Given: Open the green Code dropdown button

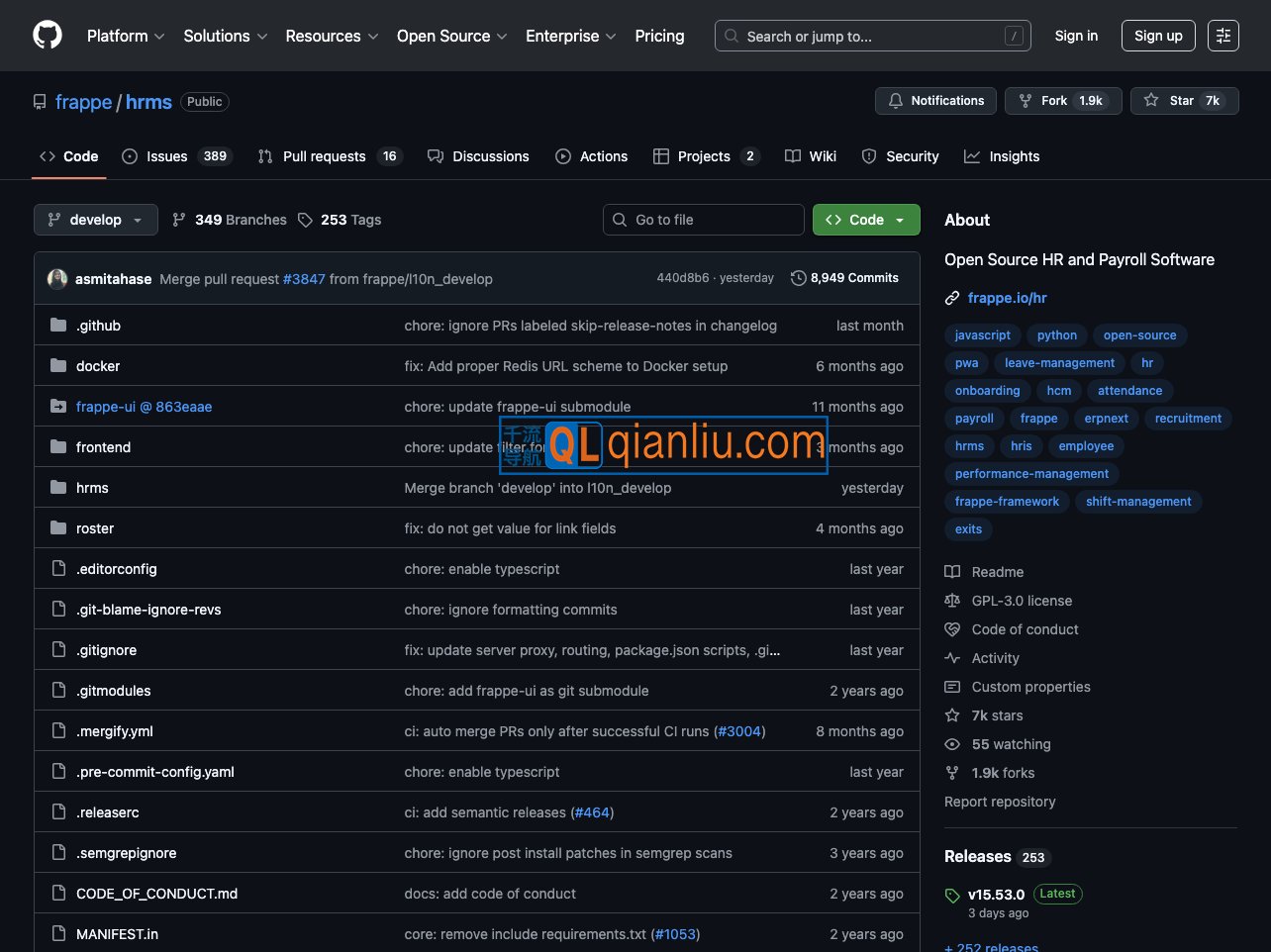Looking at the screenshot, I should [x=865, y=220].
